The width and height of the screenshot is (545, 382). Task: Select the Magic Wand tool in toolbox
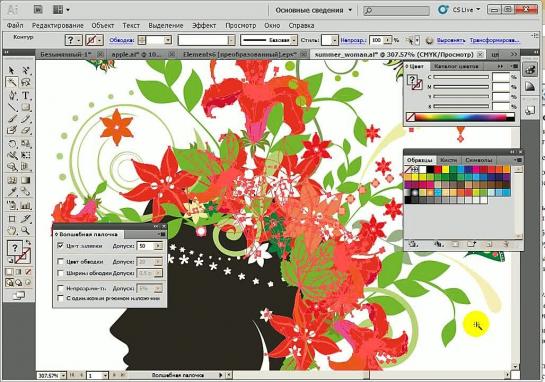click(x=12, y=82)
